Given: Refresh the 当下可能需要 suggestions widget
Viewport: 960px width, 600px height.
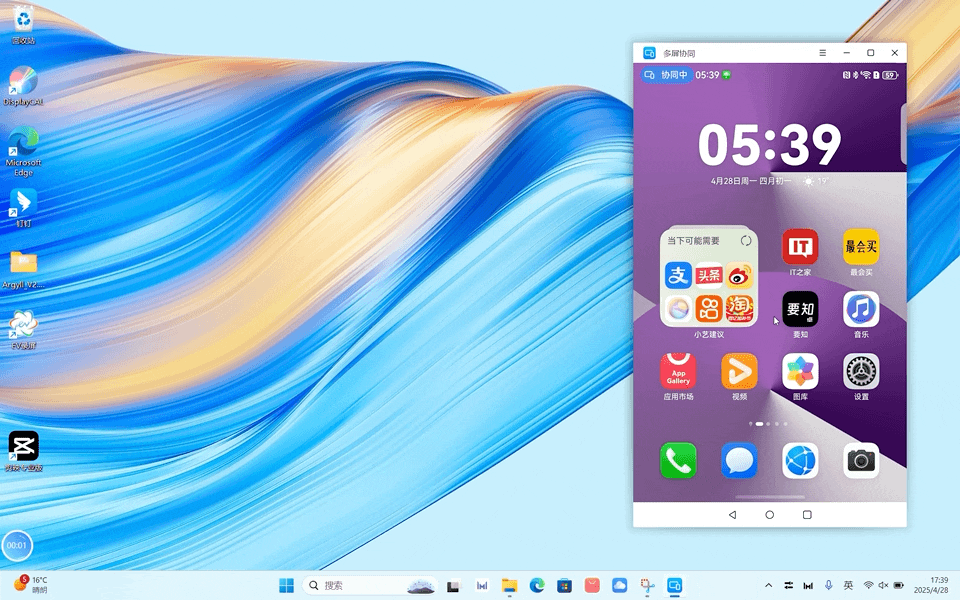Looking at the screenshot, I should pyautogui.click(x=746, y=241).
